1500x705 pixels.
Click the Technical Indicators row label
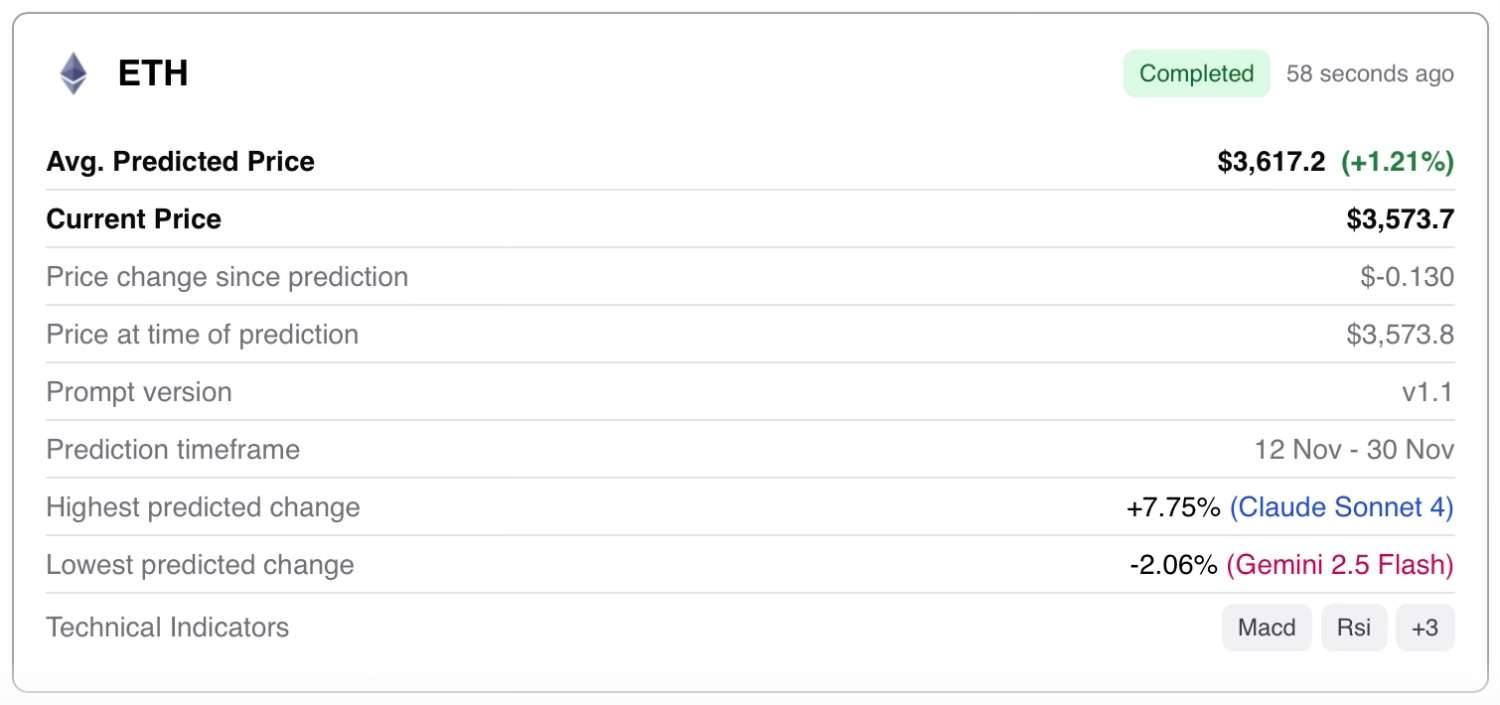pos(167,628)
